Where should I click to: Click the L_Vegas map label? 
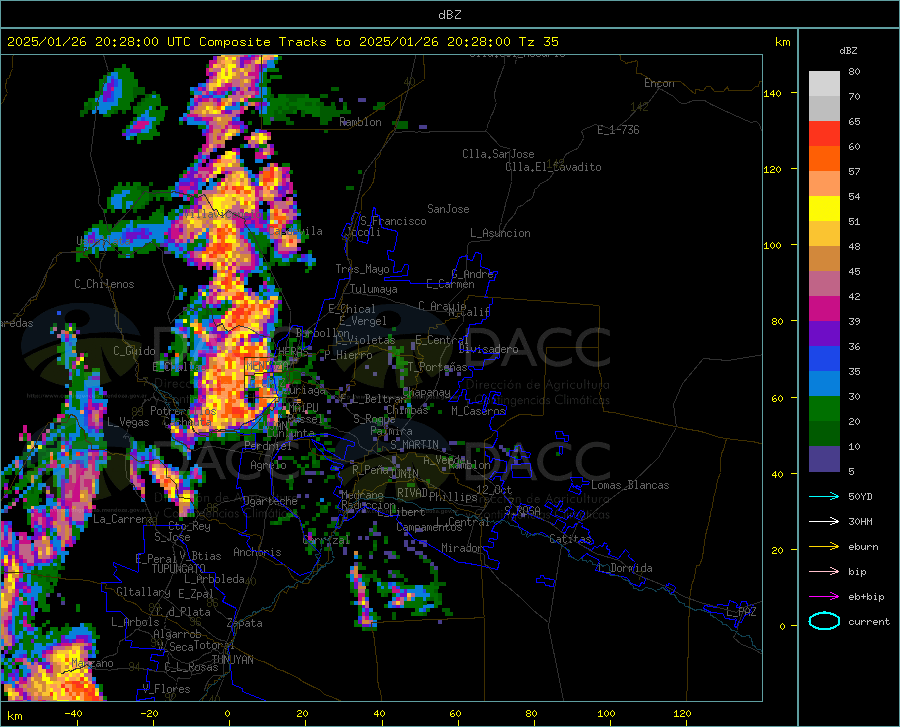point(128,422)
